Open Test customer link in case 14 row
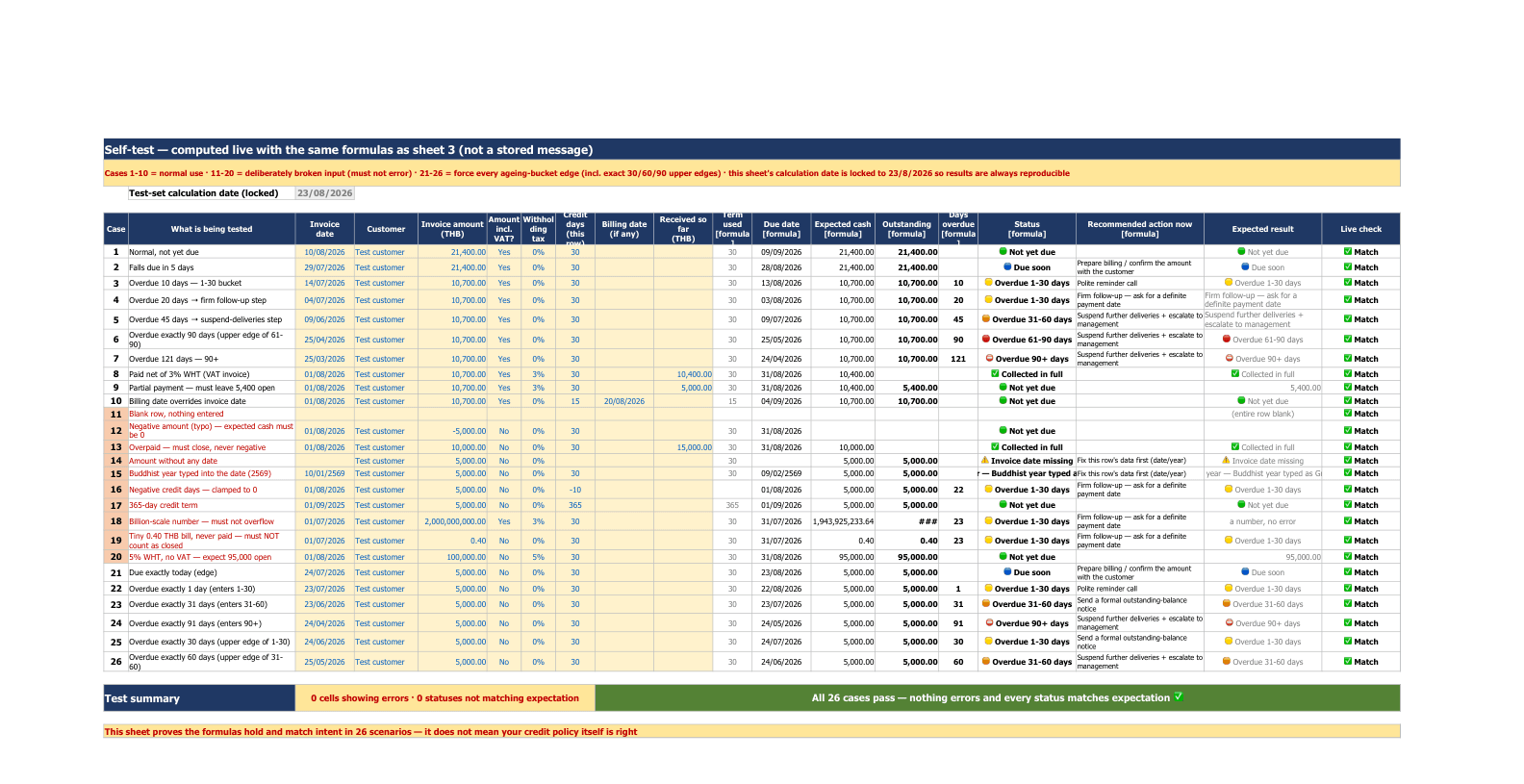Screen dimensions: 1524x784 pos(380,461)
